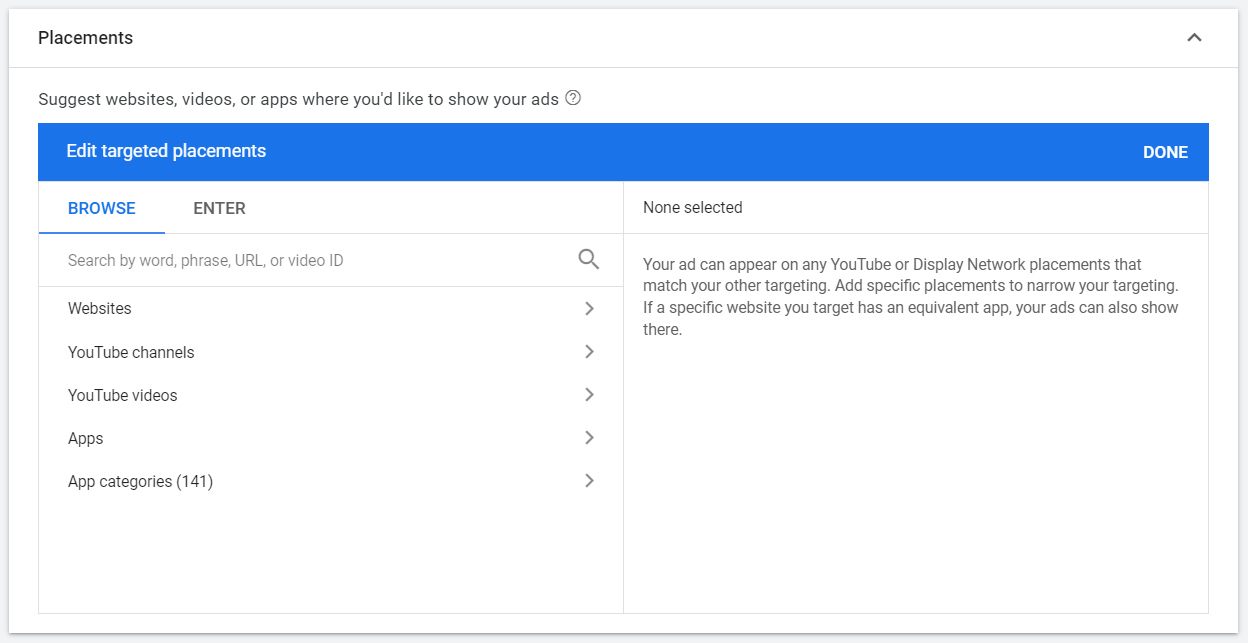This screenshot has width=1248, height=643.
Task: Select the Websites placement row
Action: click(x=99, y=309)
